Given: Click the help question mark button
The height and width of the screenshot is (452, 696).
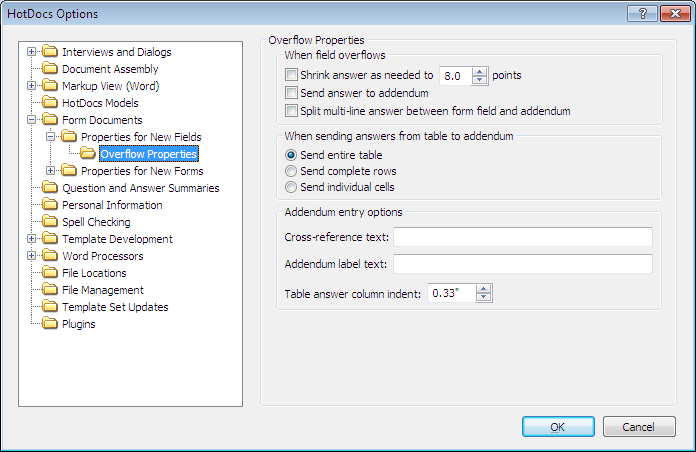Looking at the screenshot, I should coord(643,13).
